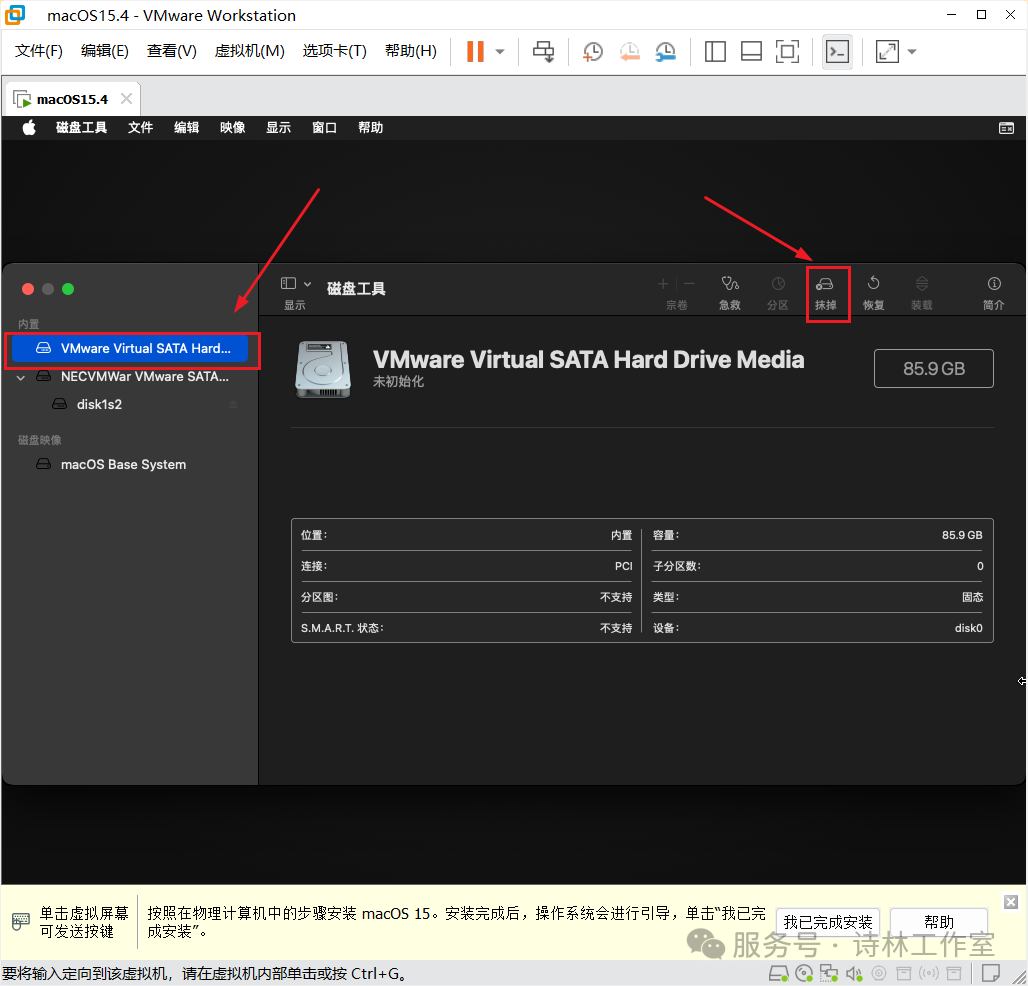Screen dimensions: 1028x986
Task: Click the 固态 type value
Action: pyautogui.click(x=972, y=597)
